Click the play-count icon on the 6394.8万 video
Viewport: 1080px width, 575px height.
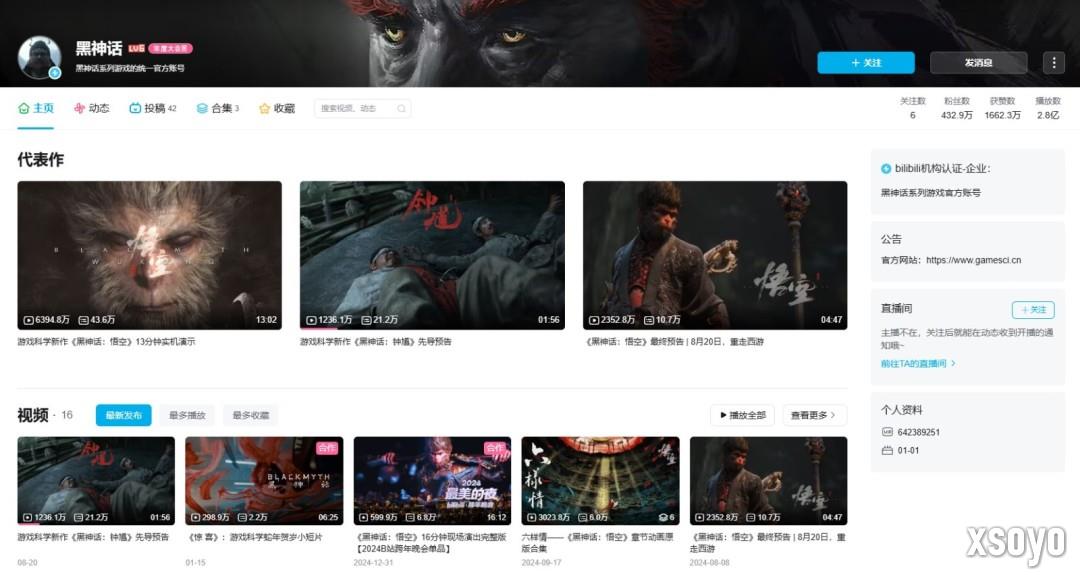coord(28,320)
